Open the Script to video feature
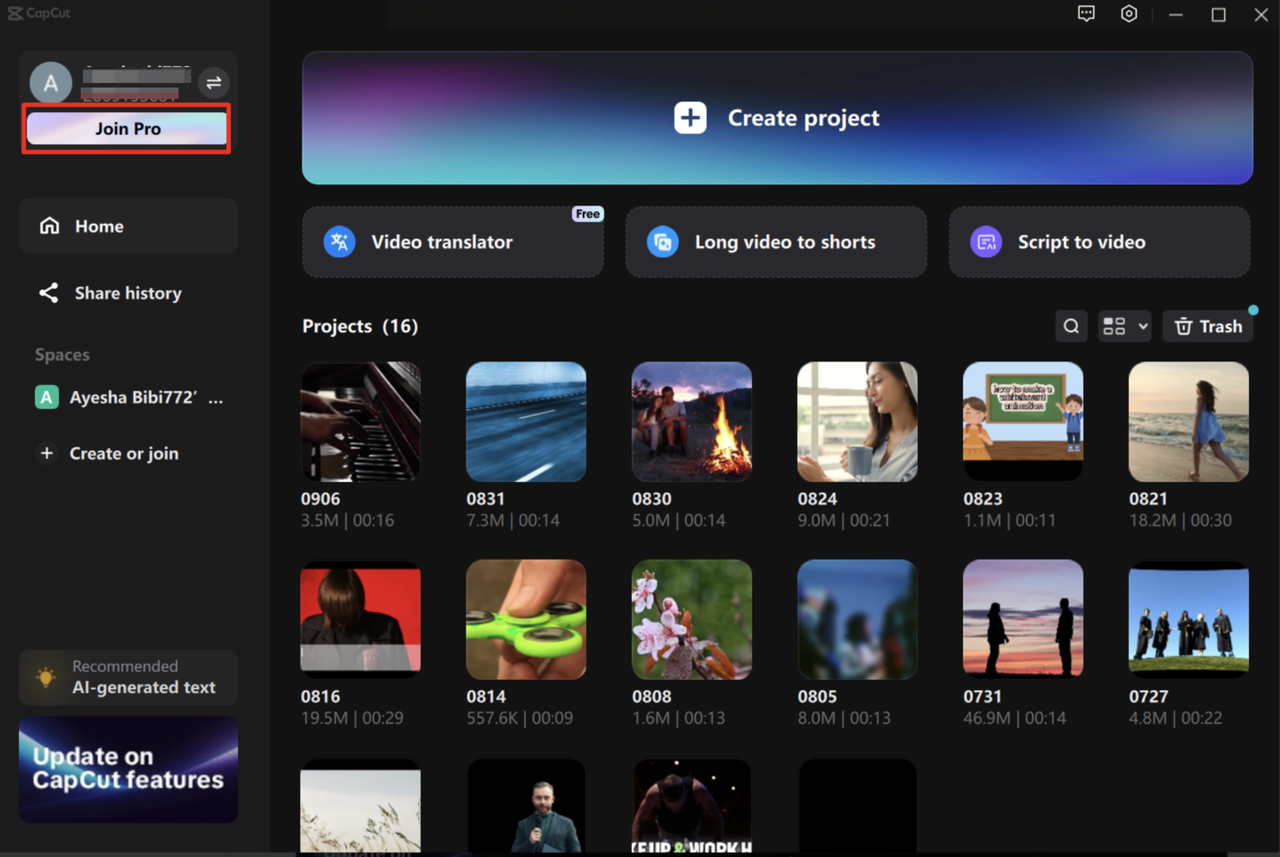The height and width of the screenshot is (857, 1280). [x=1098, y=242]
